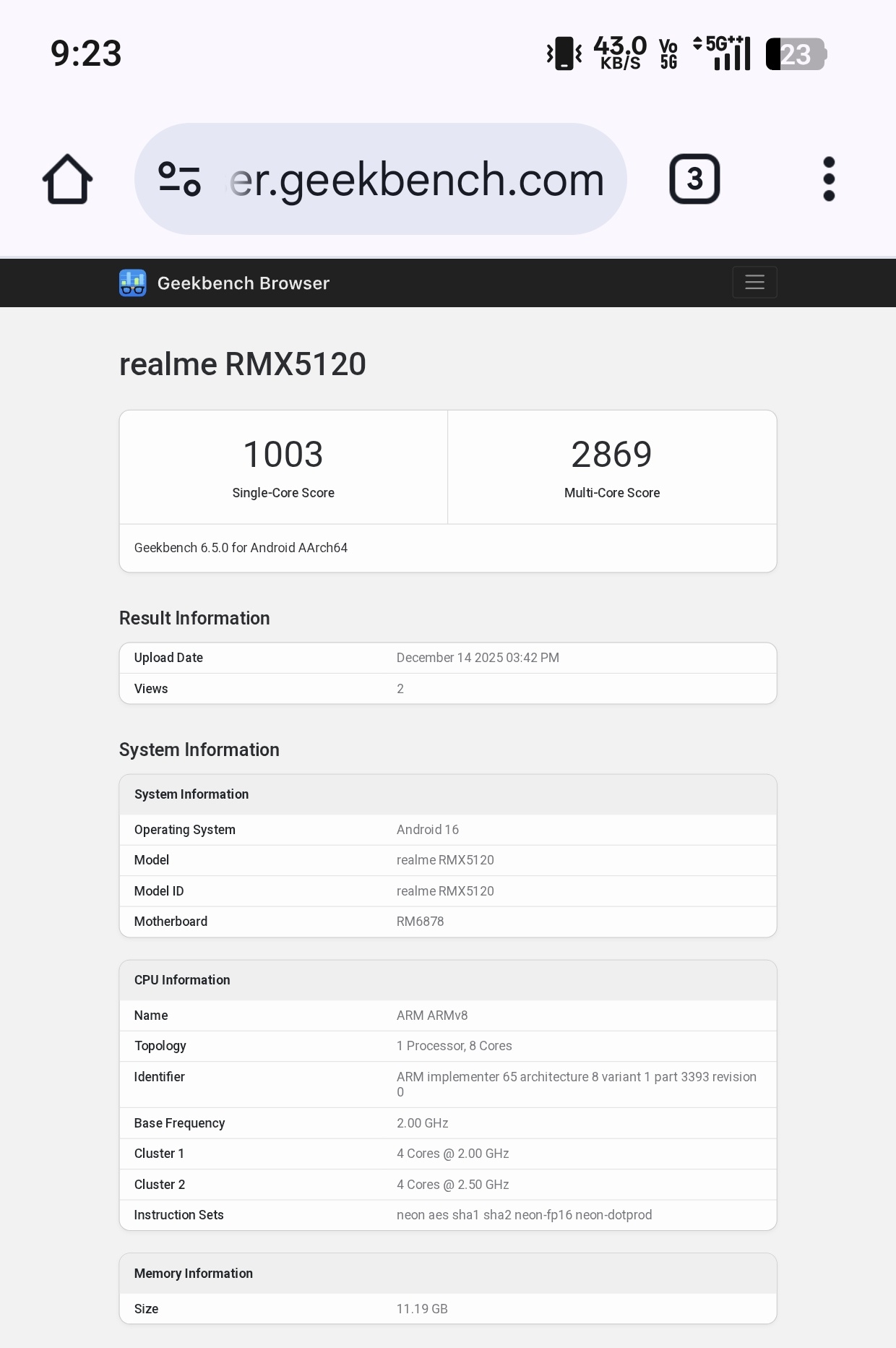The width and height of the screenshot is (896, 1348).
Task: Expand the hamburger navigation menu
Action: (754, 283)
